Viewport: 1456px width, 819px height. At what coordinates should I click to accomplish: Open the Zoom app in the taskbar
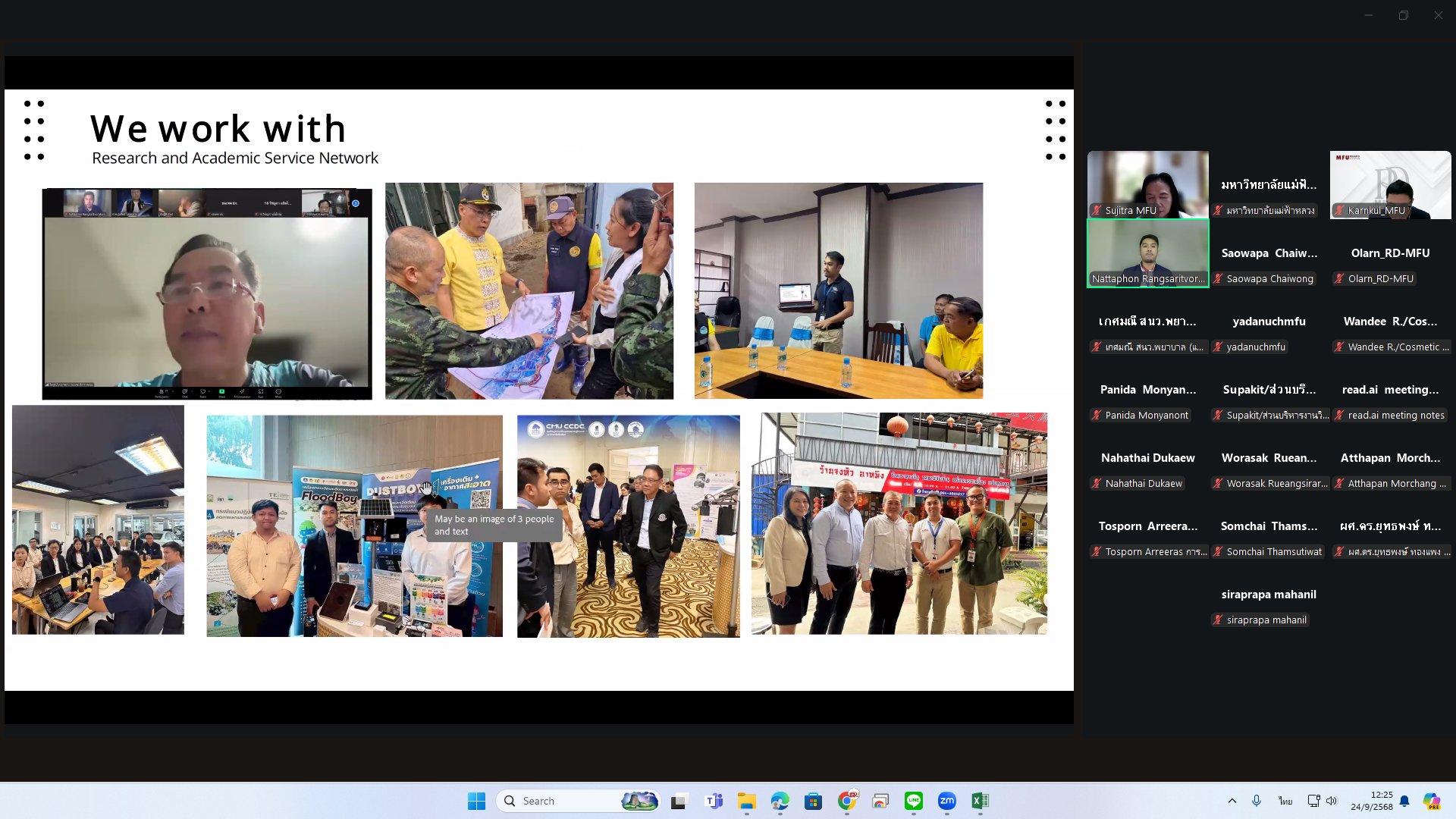point(946,801)
